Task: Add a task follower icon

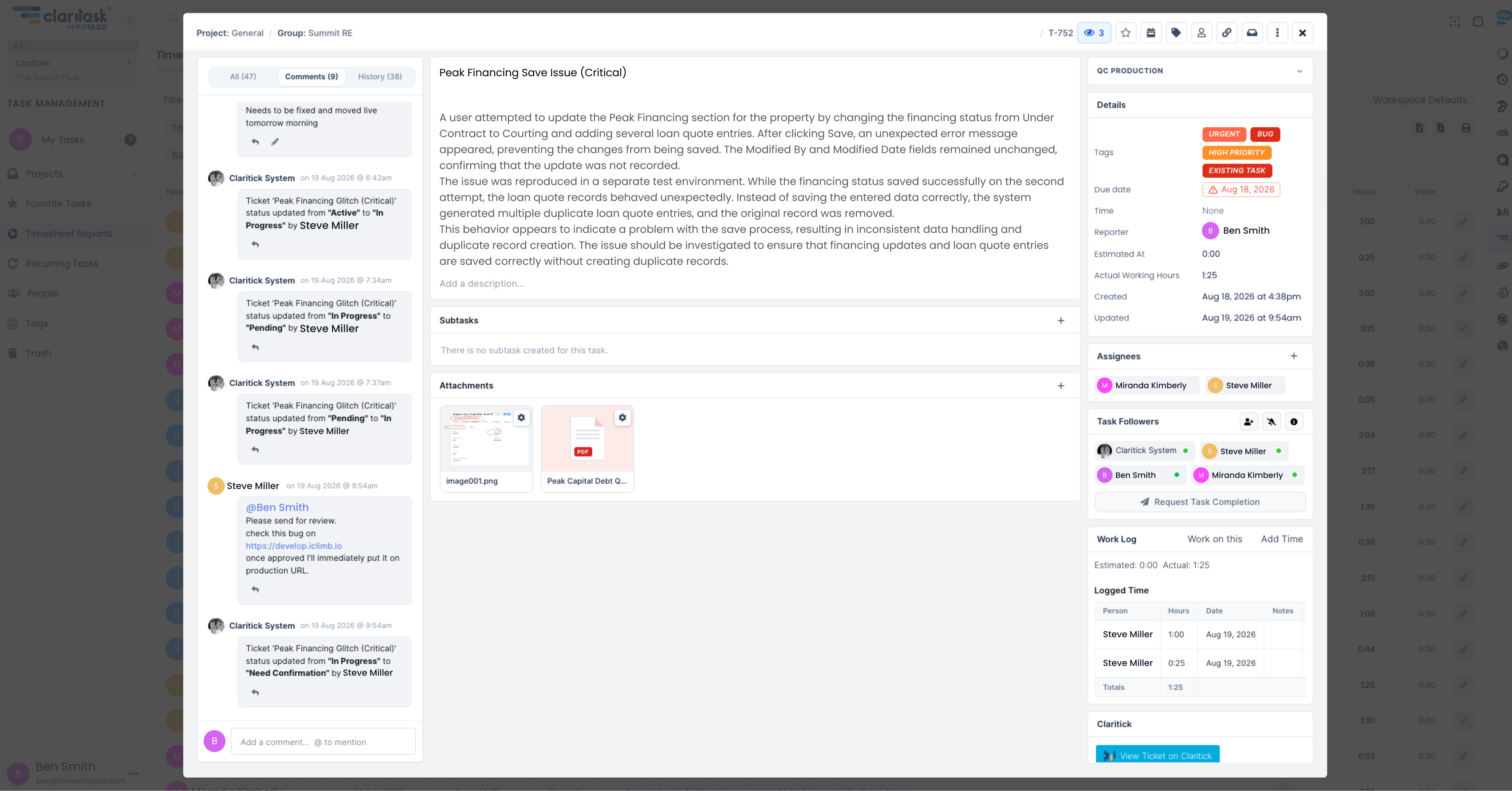Action: coord(1248,422)
